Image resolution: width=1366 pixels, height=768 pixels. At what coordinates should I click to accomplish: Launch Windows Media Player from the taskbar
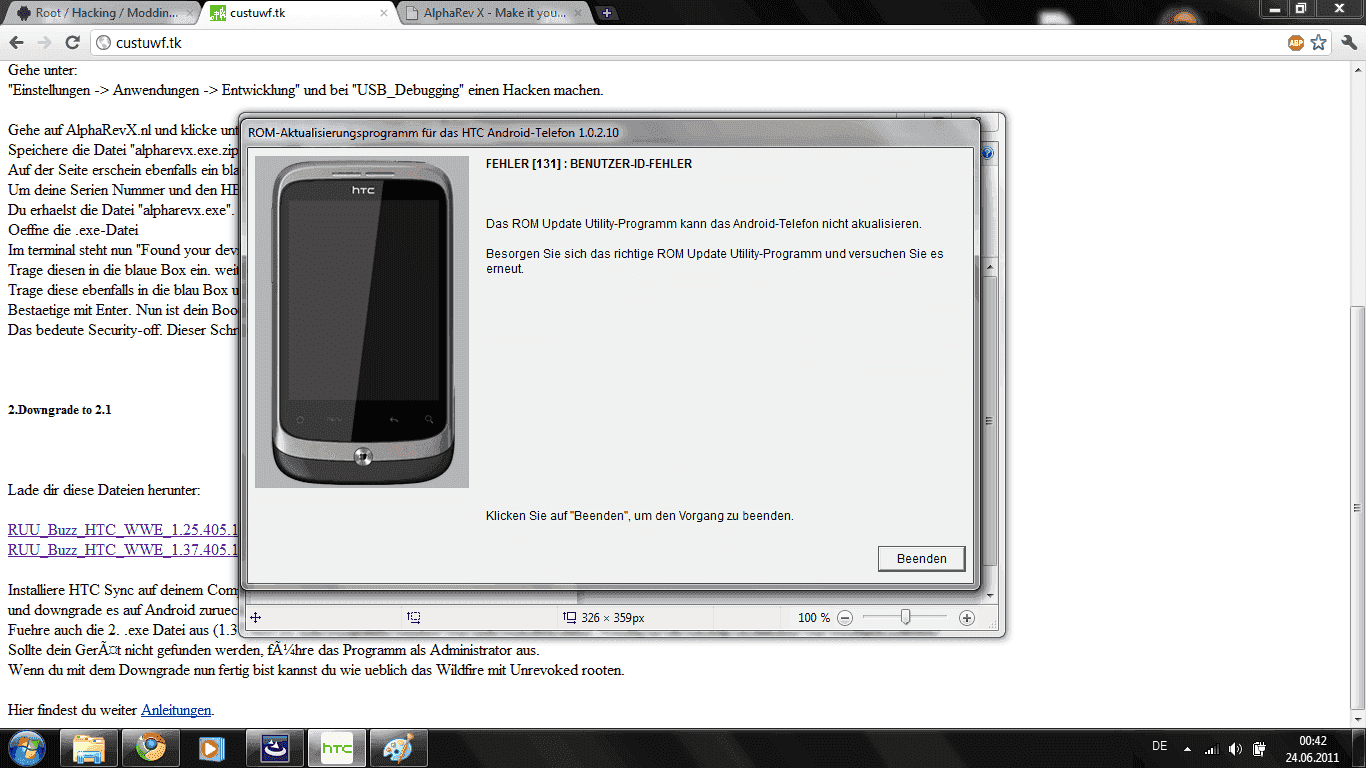tap(213, 748)
